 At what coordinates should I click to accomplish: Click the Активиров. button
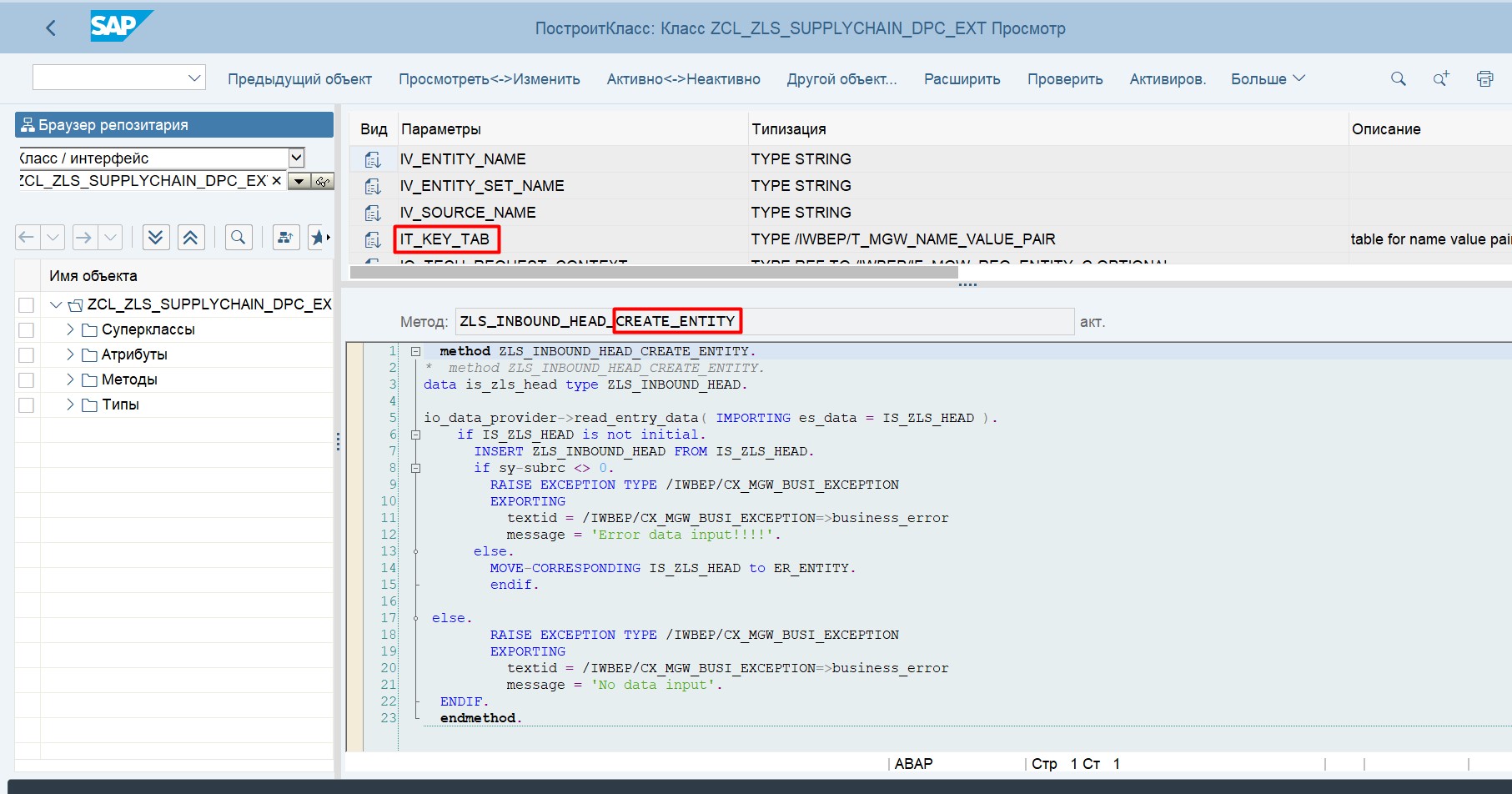1168,79
